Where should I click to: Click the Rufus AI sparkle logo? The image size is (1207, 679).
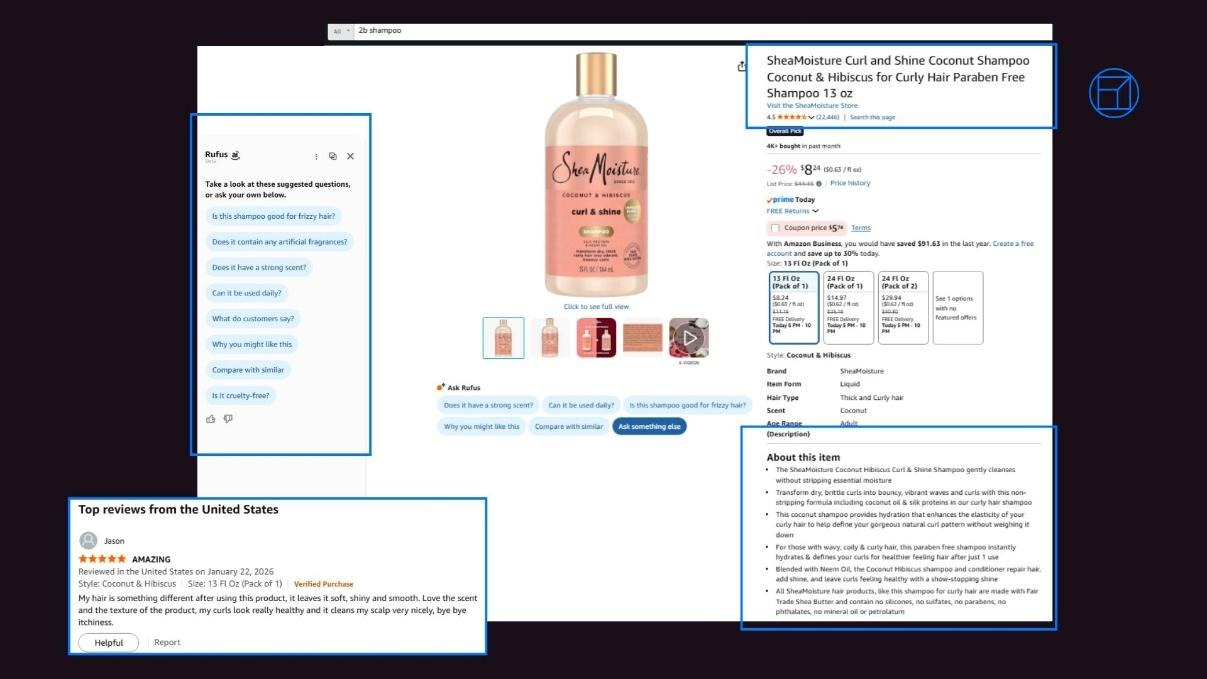point(236,156)
